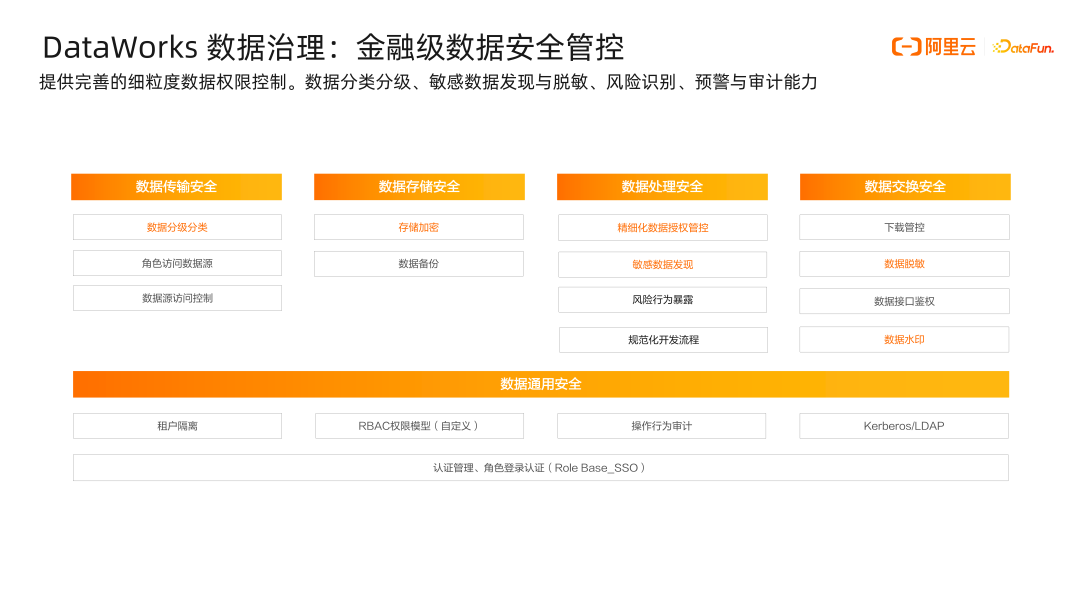
Task: Click the 数据脱敏 item
Action: (904, 263)
